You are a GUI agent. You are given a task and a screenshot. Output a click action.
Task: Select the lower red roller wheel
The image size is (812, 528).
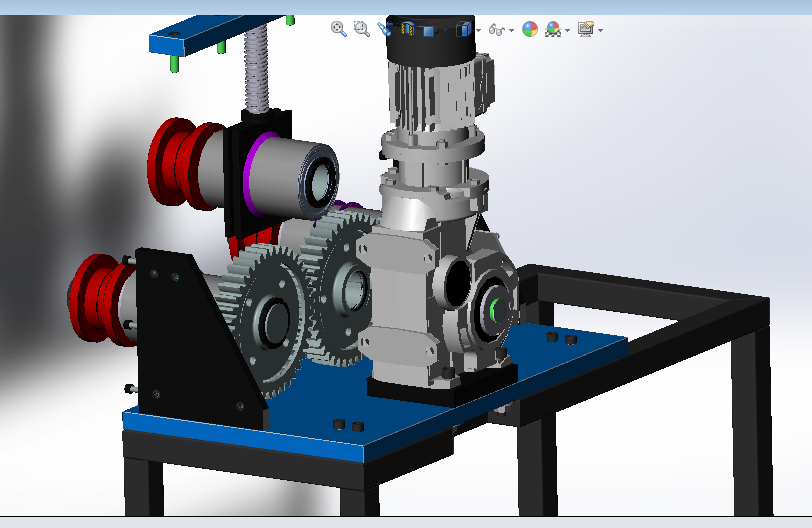click(x=98, y=299)
